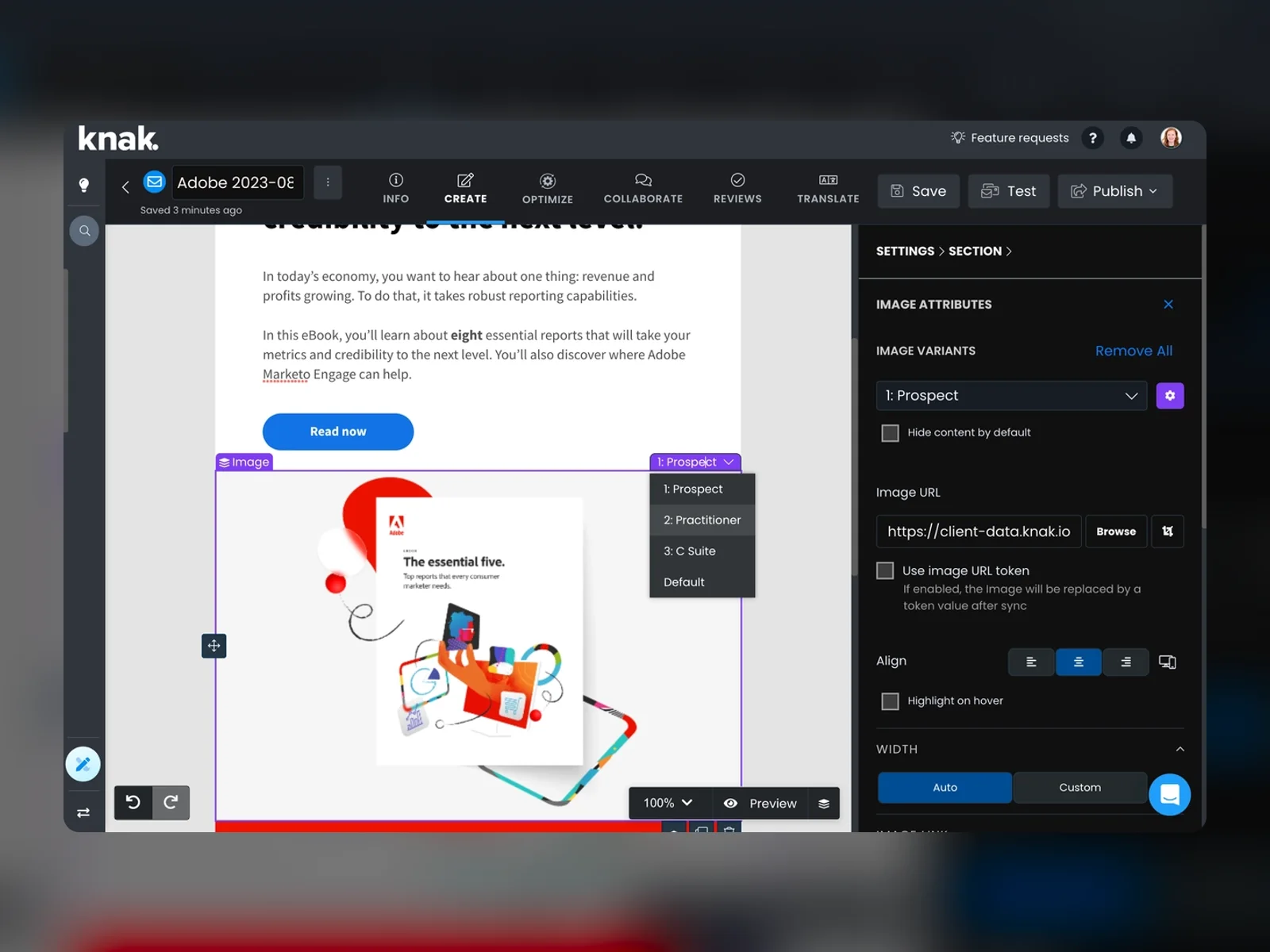Open the user profile avatar
The height and width of the screenshot is (952, 1270).
point(1171,138)
